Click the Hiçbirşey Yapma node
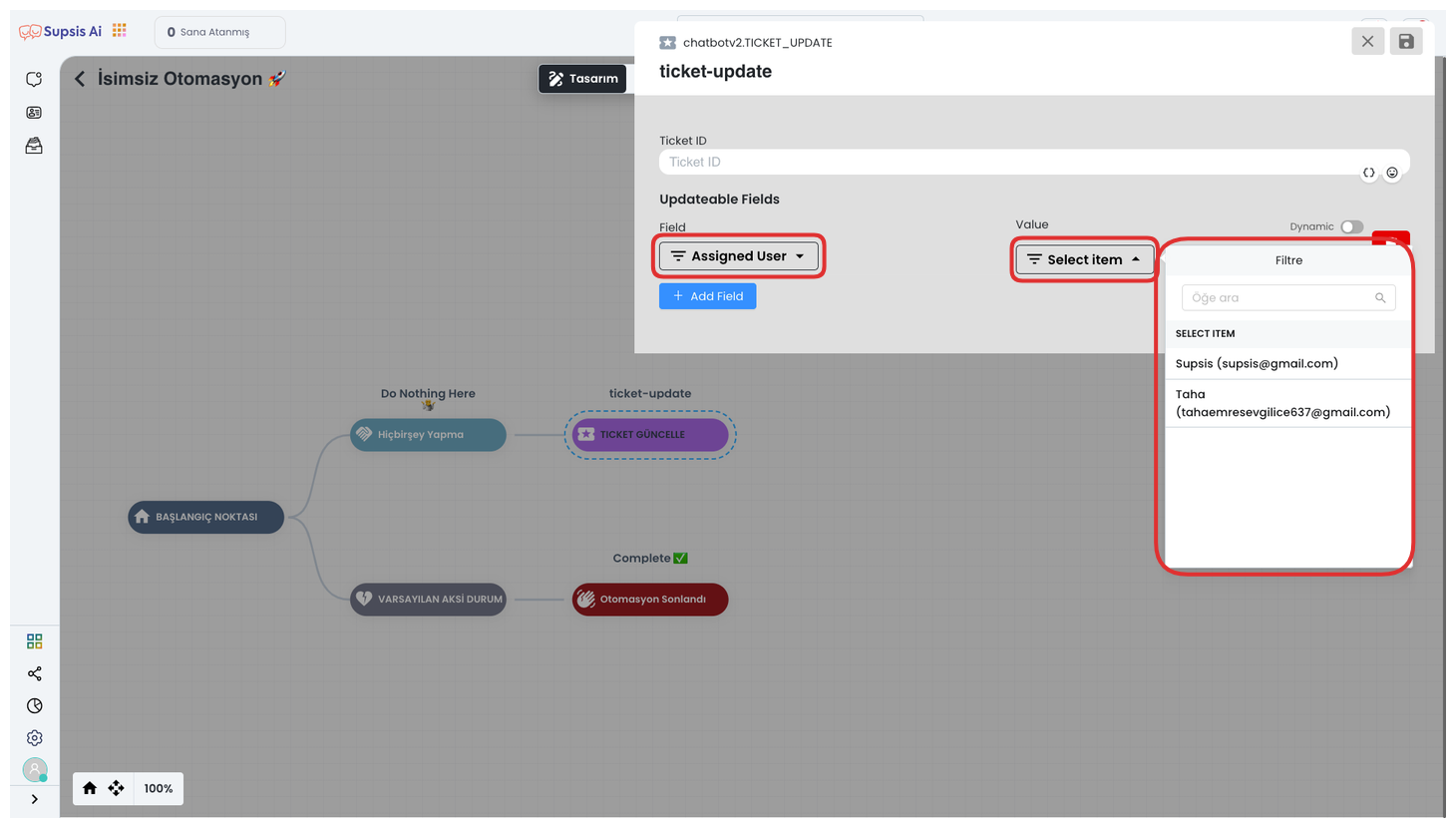The height and width of the screenshot is (828, 1456). tap(428, 435)
